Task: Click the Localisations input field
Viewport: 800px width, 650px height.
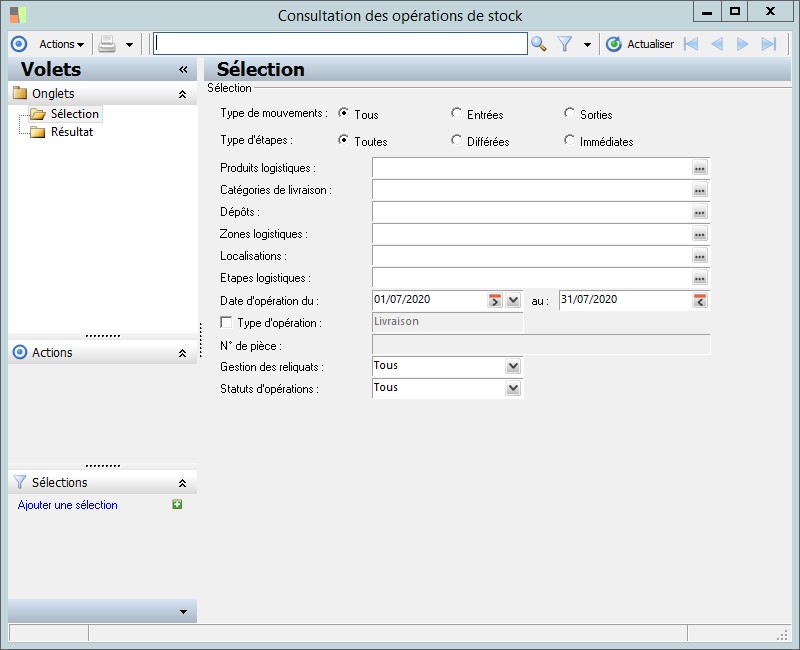Action: 531,256
